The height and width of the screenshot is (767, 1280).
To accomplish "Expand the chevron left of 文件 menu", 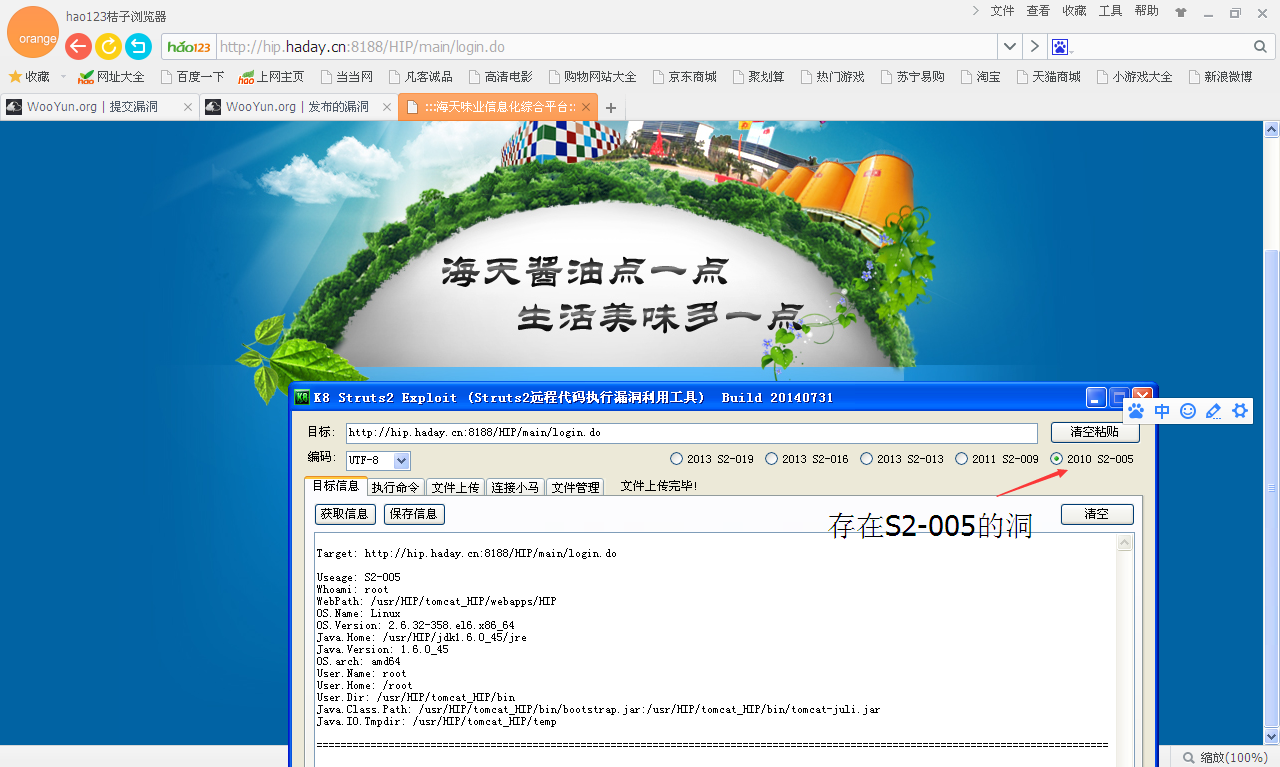I will coord(976,11).
